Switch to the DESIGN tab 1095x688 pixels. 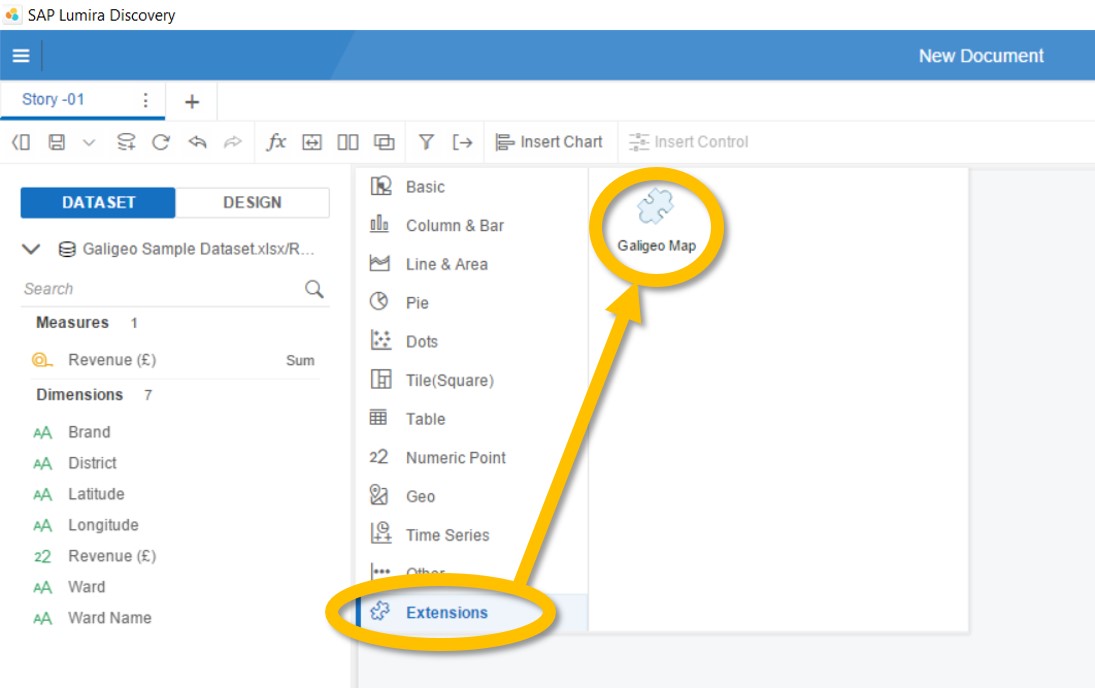point(252,203)
